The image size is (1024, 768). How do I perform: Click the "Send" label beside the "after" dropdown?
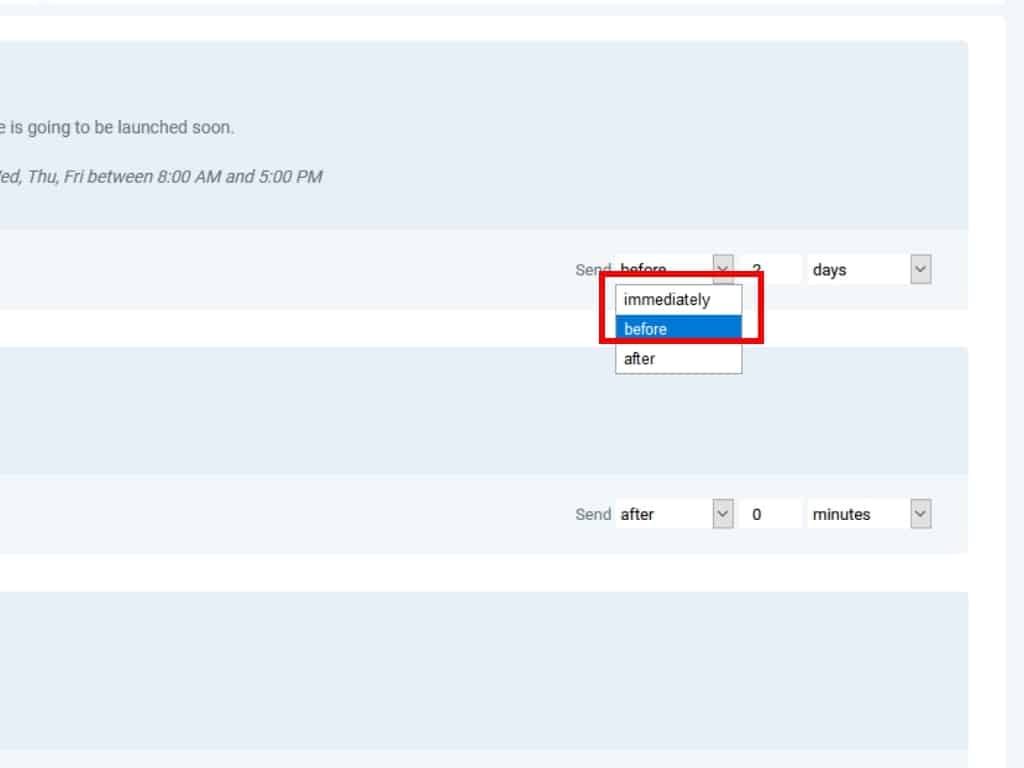(592, 514)
